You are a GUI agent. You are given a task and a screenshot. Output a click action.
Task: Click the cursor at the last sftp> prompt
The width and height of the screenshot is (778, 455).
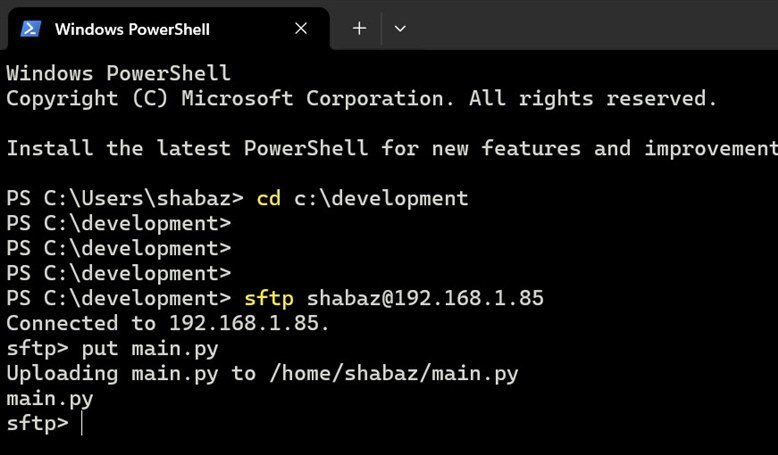83,423
